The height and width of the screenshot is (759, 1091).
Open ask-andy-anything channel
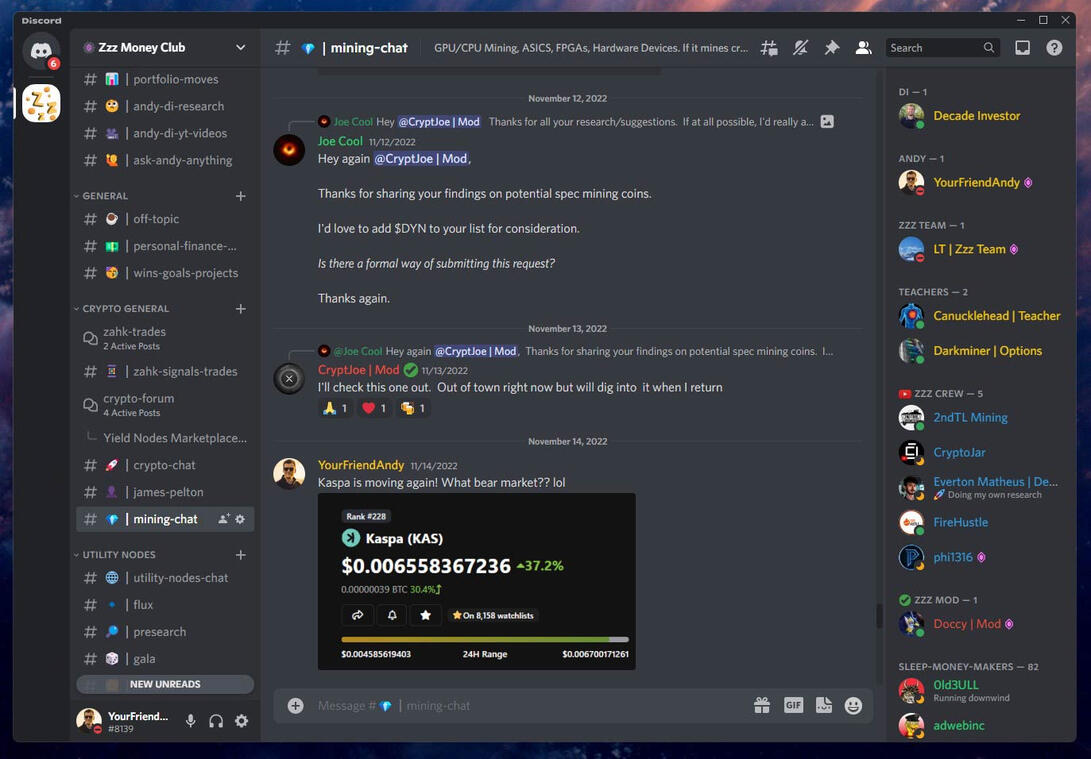(x=165, y=161)
